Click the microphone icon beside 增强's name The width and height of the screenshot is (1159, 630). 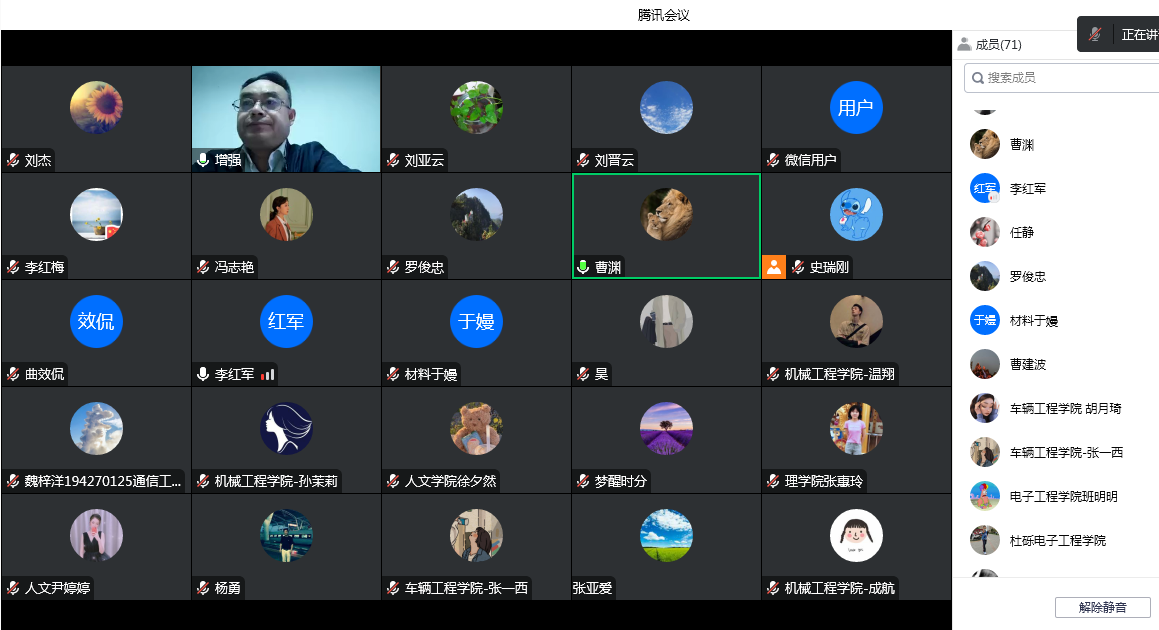tap(203, 160)
